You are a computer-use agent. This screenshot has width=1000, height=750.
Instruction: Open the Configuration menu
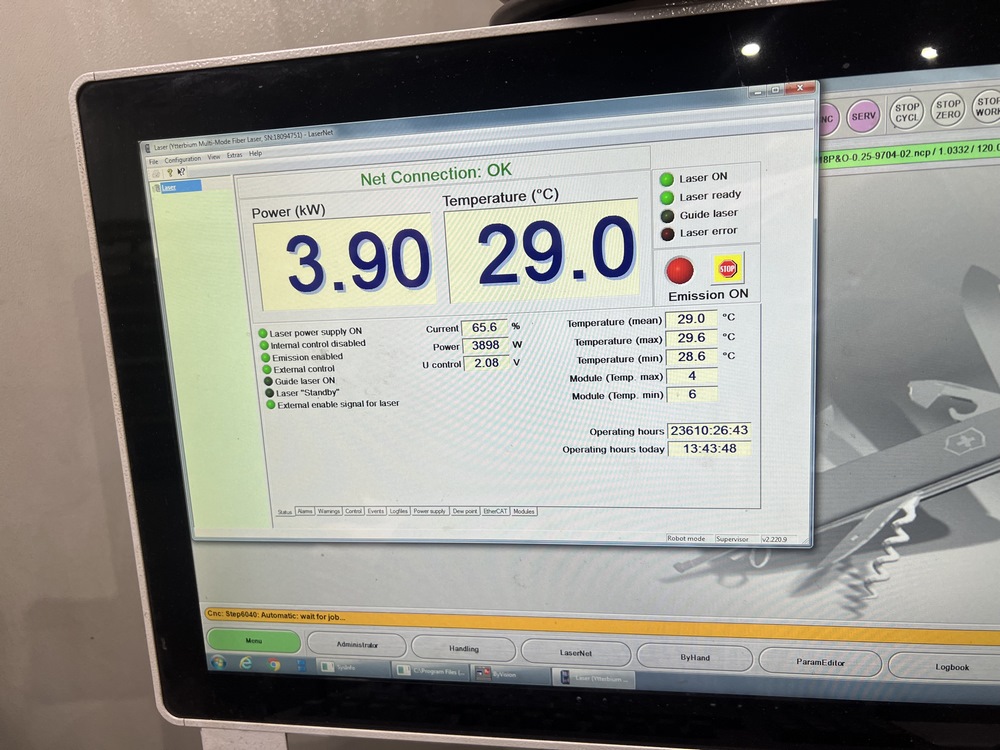pos(182,159)
